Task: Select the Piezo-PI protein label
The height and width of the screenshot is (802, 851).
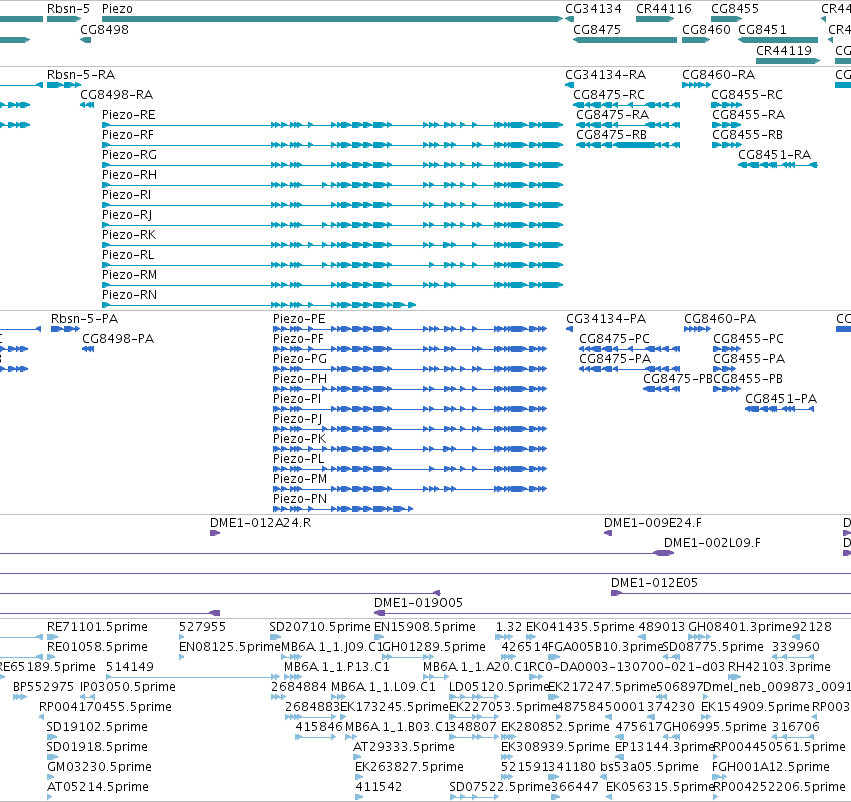Action: click(x=297, y=399)
